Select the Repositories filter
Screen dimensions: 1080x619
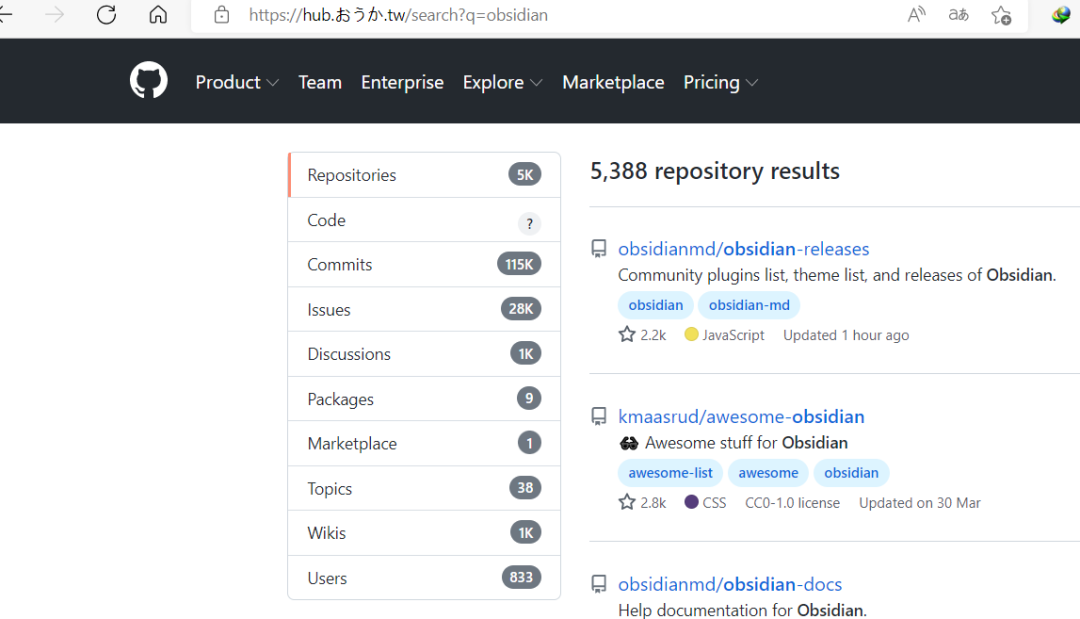(x=424, y=175)
